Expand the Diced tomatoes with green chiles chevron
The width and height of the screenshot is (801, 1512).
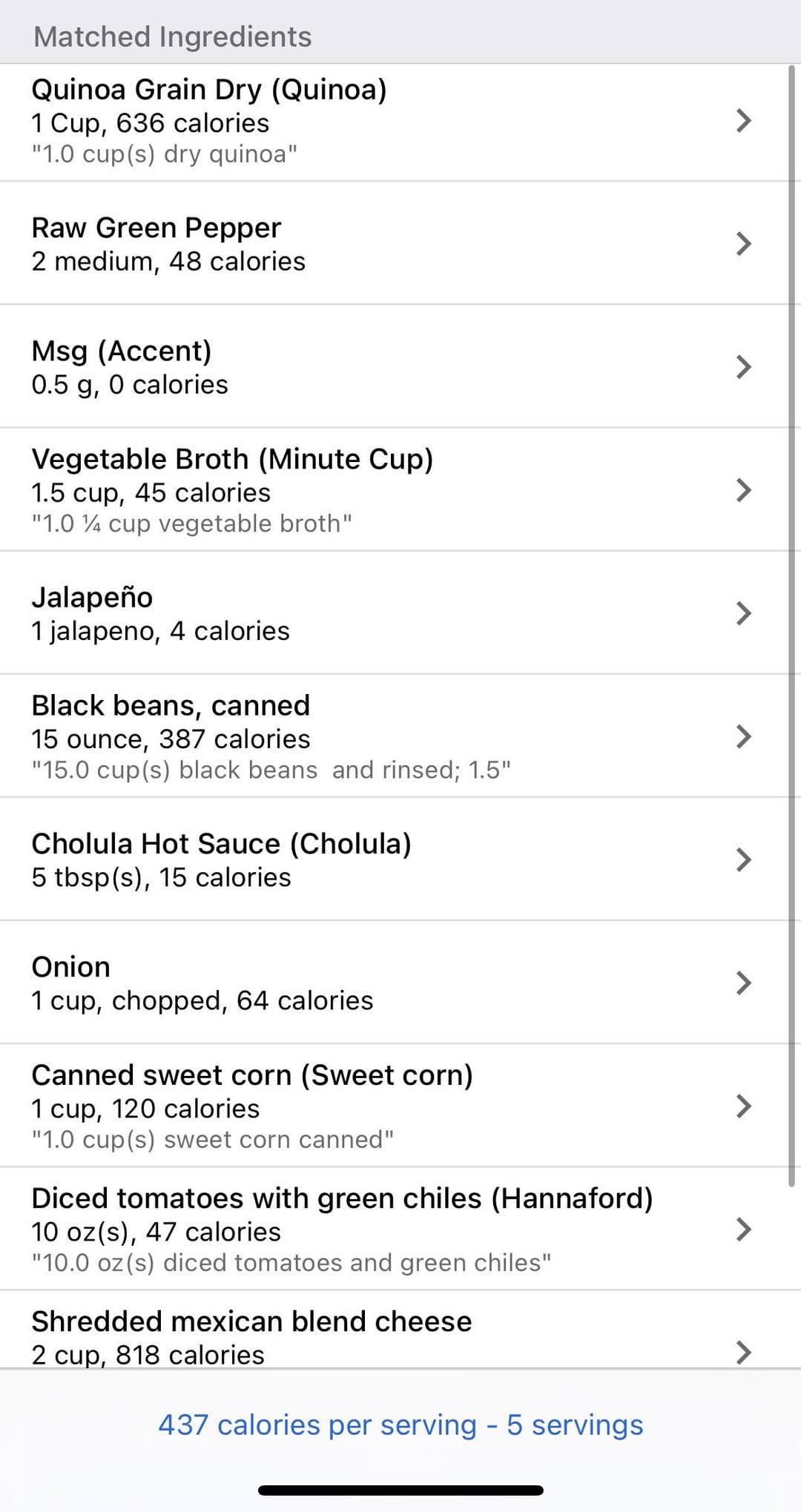pyautogui.click(x=743, y=1229)
